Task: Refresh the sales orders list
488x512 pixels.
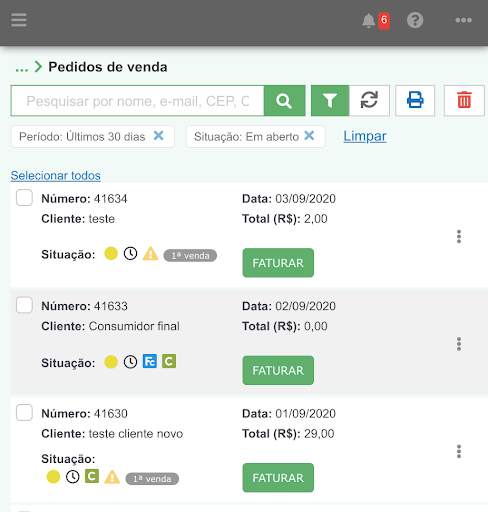Action: click(x=369, y=101)
